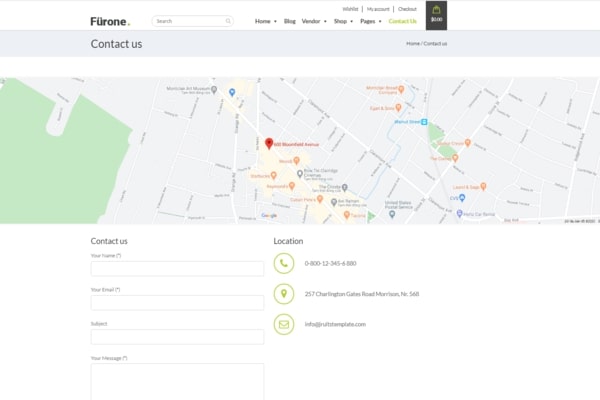Go to My account link
Viewport: 600px width, 400px height.
coord(378,8)
